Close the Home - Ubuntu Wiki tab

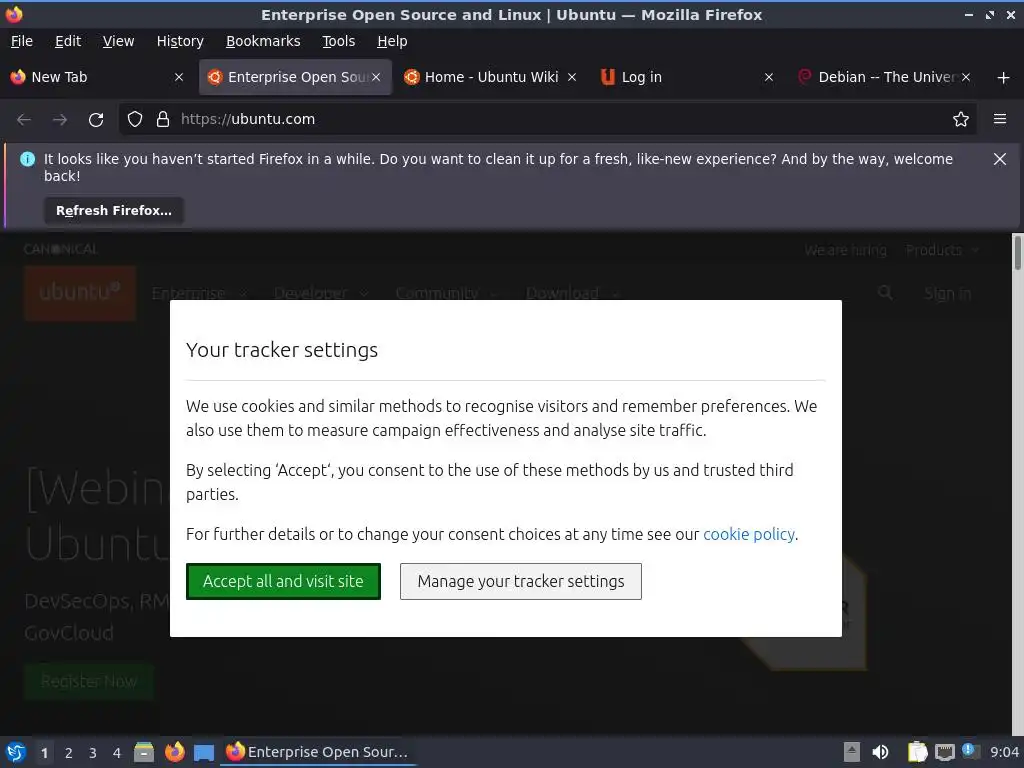[x=571, y=77]
